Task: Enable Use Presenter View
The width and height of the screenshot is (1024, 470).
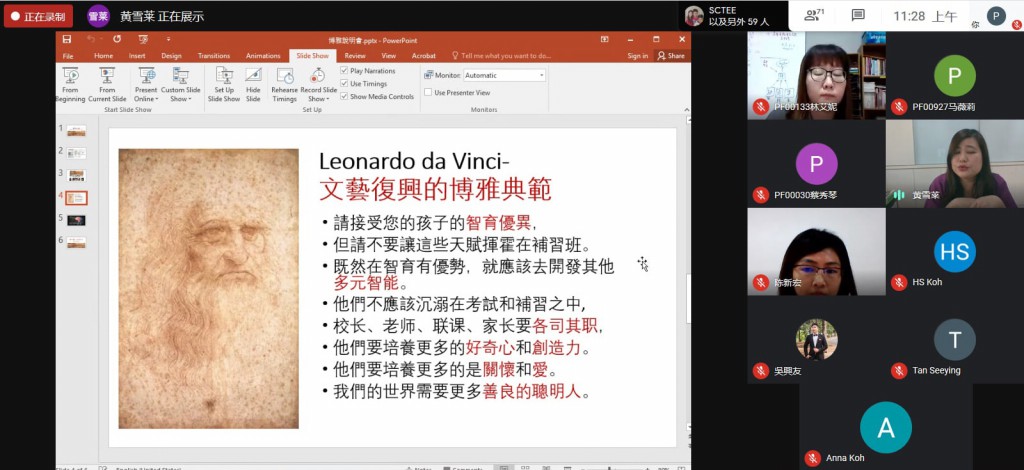Action: coord(428,93)
